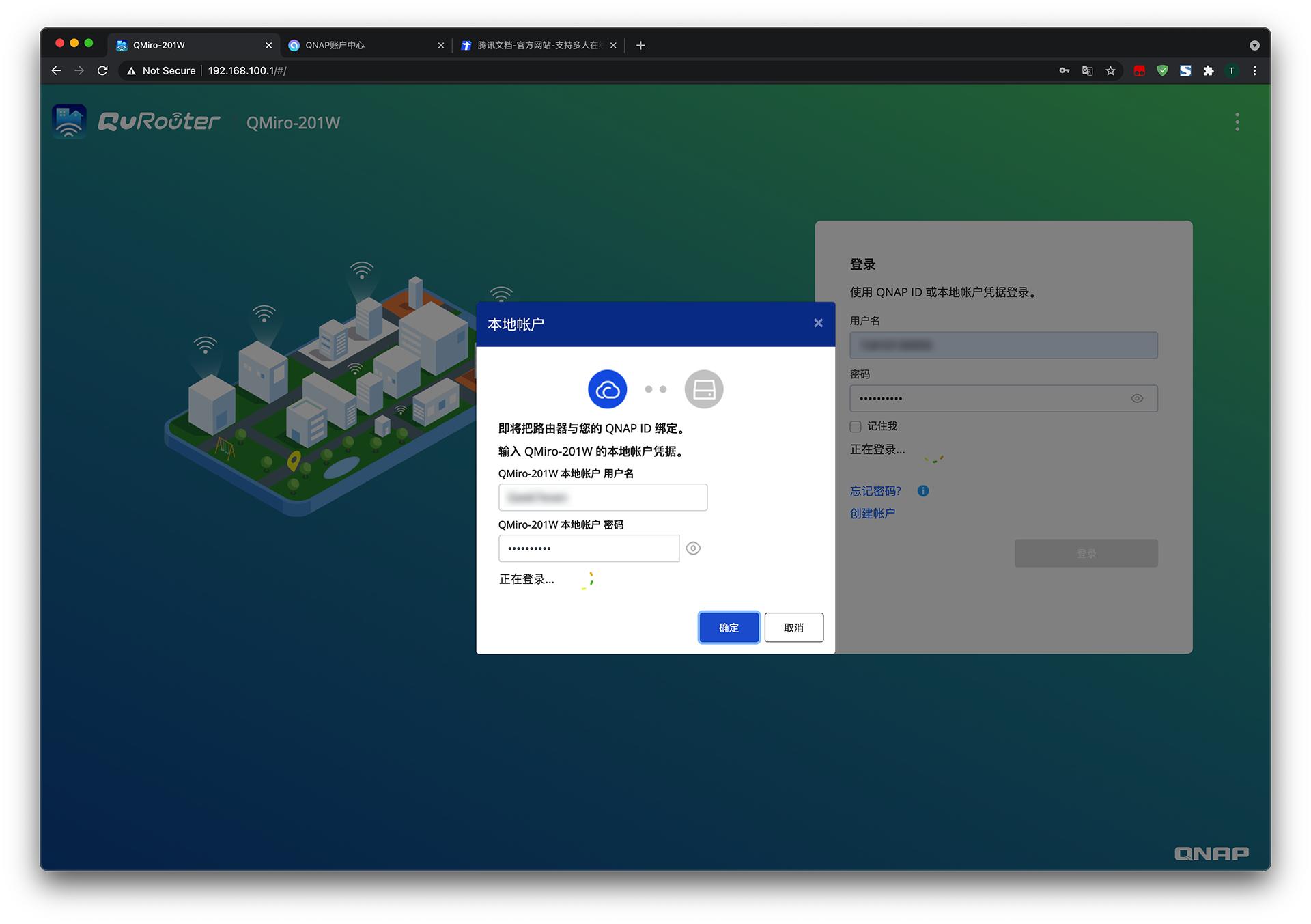Open Chrome's three-dot menu
This screenshot has height=924, width=1311.
click(1254, 70)
